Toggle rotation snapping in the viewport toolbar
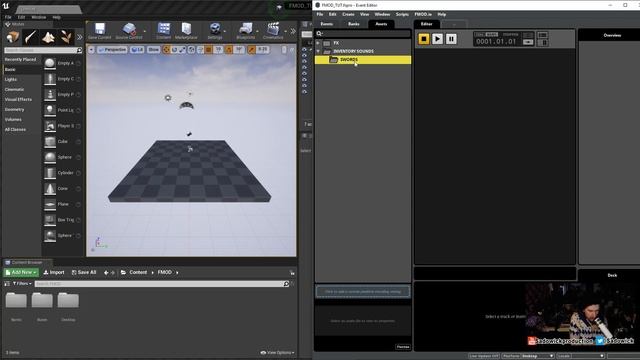The width and height of the screenshot is (640, 360). click(229, 50)
